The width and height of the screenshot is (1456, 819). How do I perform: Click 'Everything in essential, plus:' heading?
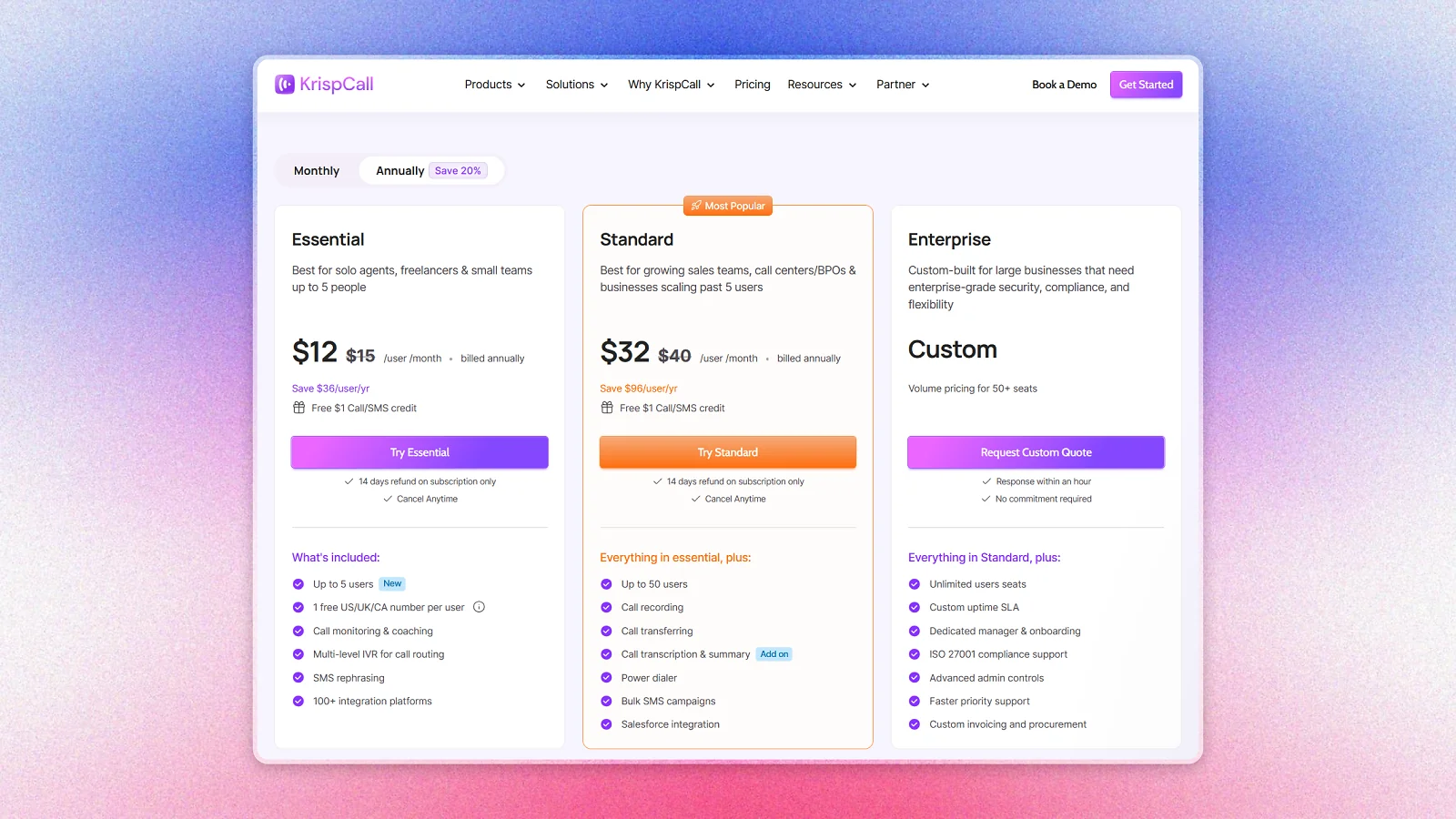(x=675, y=558)
